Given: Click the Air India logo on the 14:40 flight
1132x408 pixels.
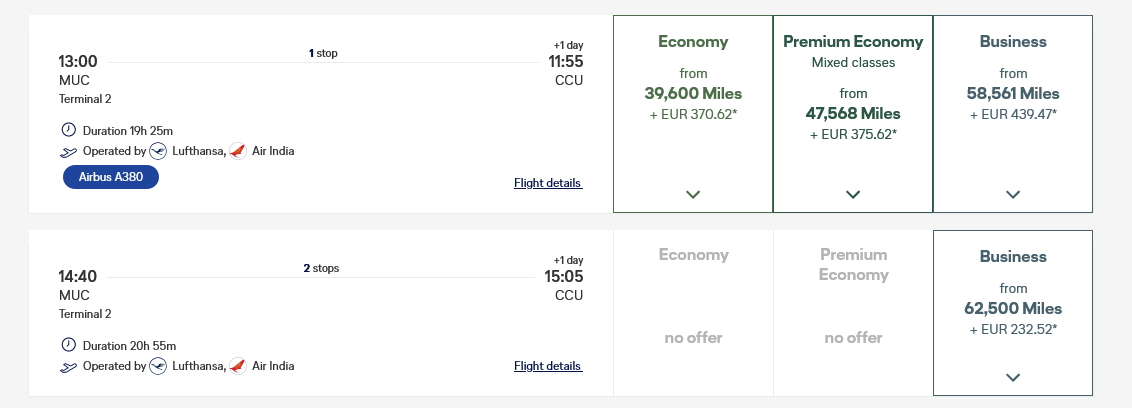Looking at the screenshot, I should (238, 366).
